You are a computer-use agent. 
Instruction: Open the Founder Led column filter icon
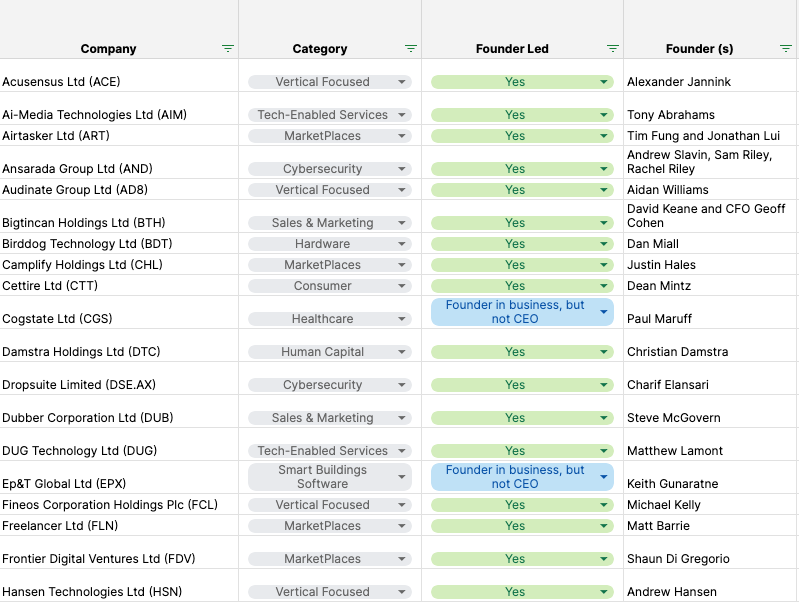tap(612, 48)
